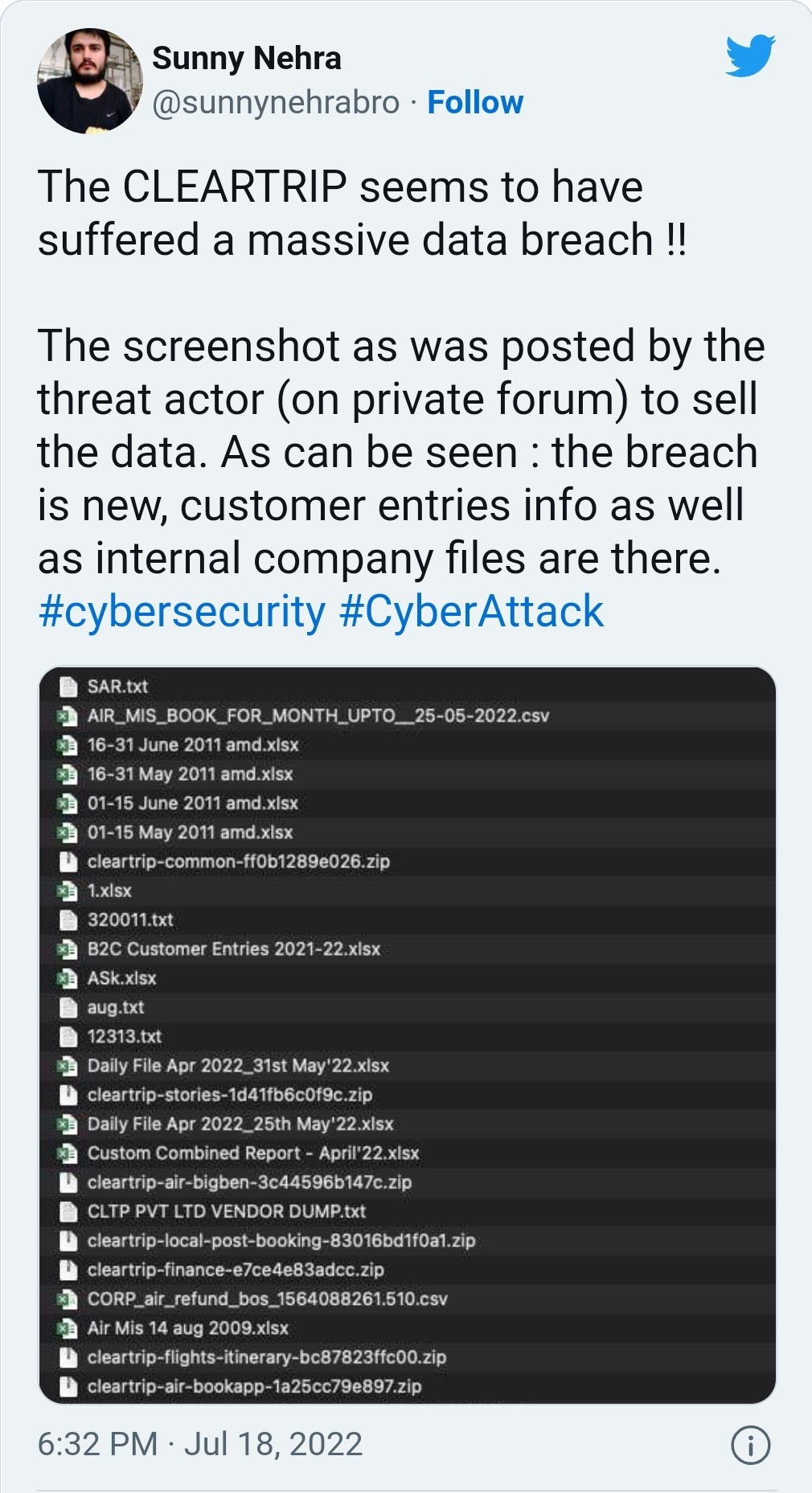Click the zip icon for cleartrip-air-bookapp archive

point(68,1386)
